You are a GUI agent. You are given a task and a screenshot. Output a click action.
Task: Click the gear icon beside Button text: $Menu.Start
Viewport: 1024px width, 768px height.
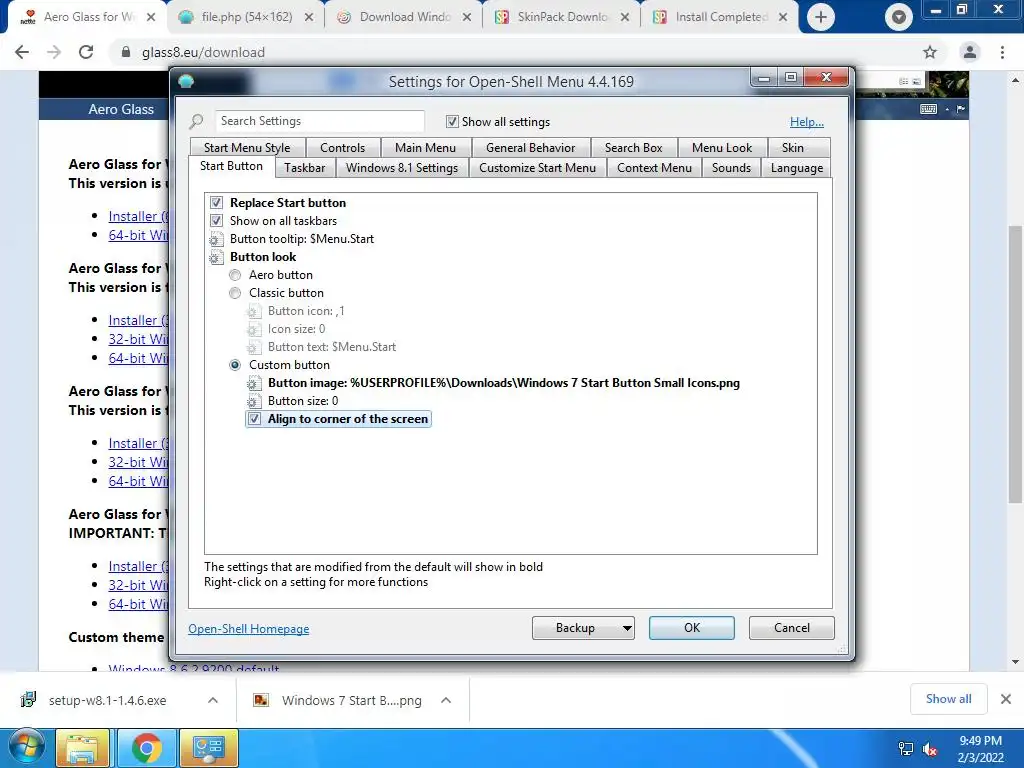[x=254, y=347]
